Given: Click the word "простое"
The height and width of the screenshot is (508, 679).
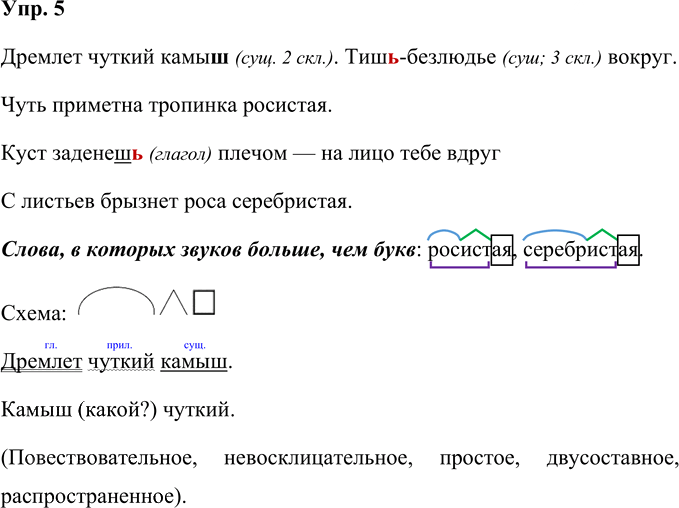Looking at the screenshot, I should point(480,458).
